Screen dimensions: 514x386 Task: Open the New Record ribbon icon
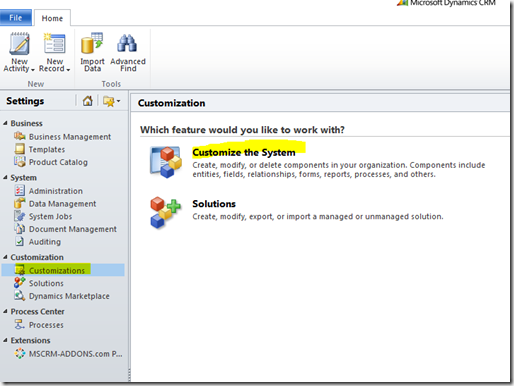[54, 44]
